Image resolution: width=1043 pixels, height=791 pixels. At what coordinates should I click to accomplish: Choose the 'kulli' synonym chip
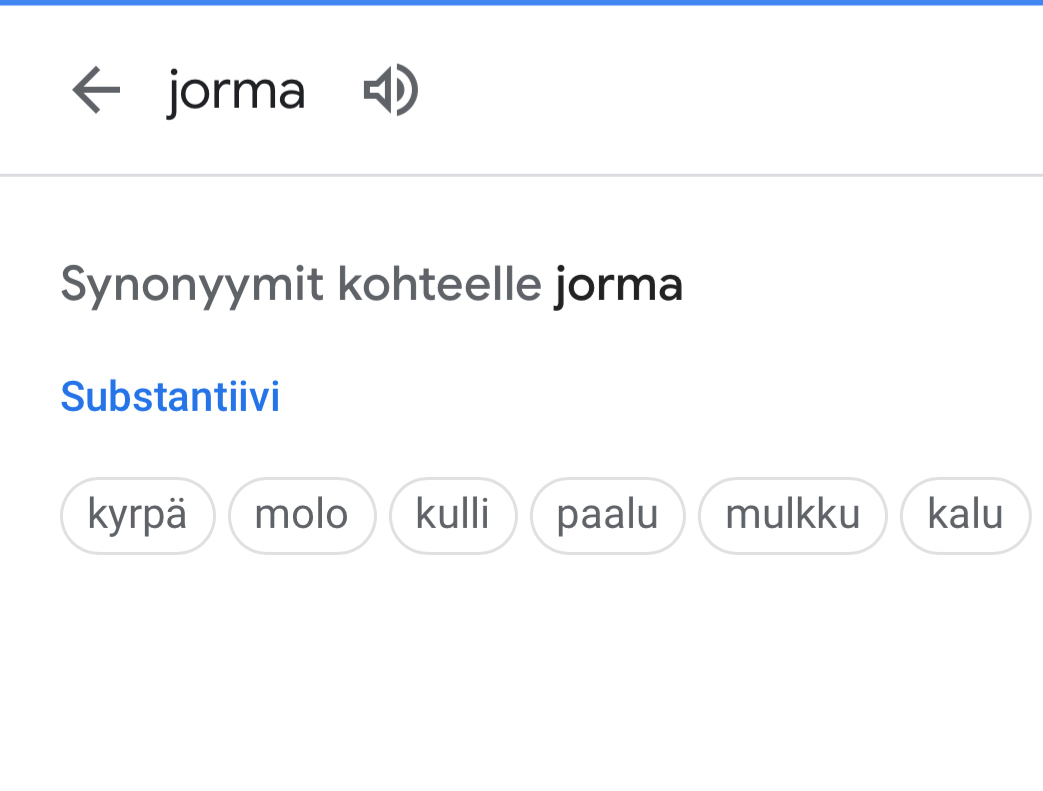click(x=453, y=515)
